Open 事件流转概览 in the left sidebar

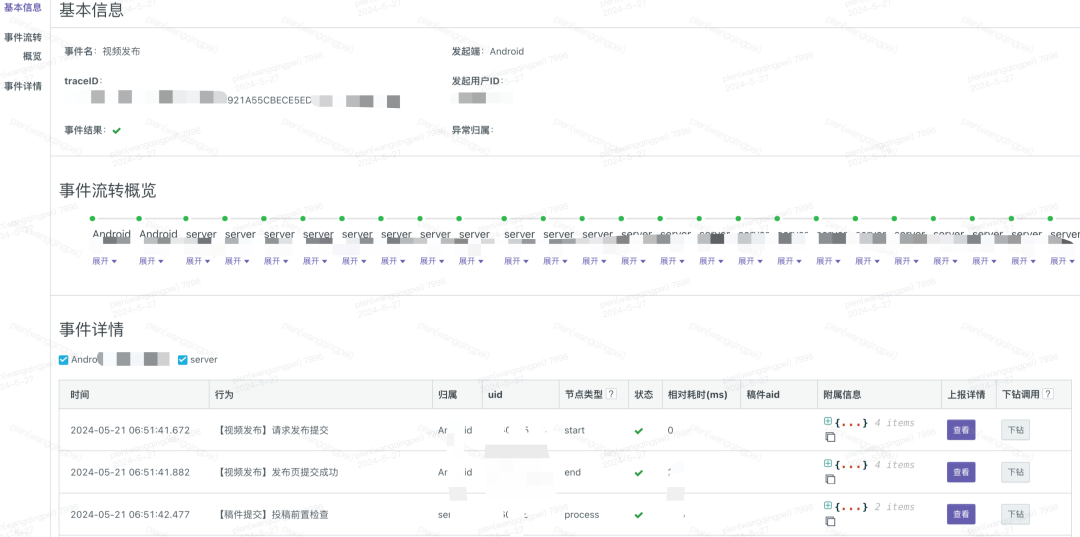click(x=23, y=46)
